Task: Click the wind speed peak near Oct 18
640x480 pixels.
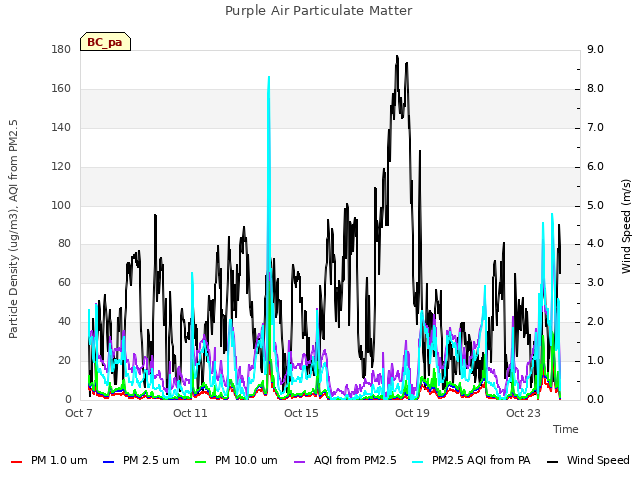Action: [x=397, y=57]
